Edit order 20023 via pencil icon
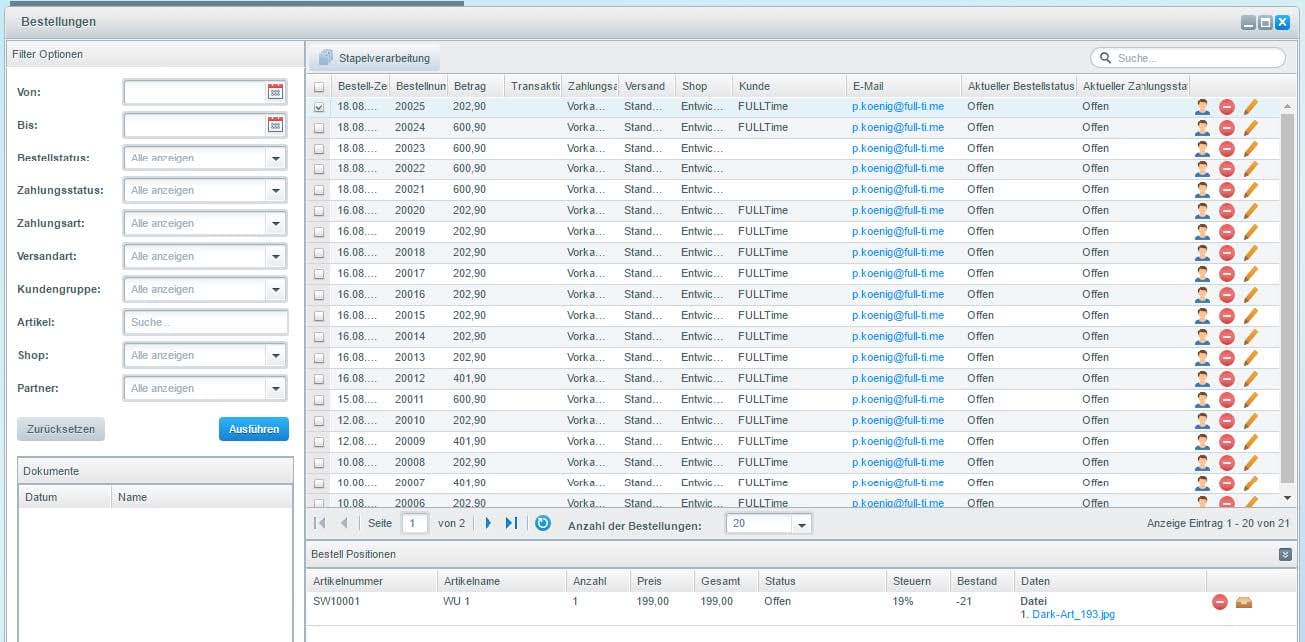 (1250, 149)
